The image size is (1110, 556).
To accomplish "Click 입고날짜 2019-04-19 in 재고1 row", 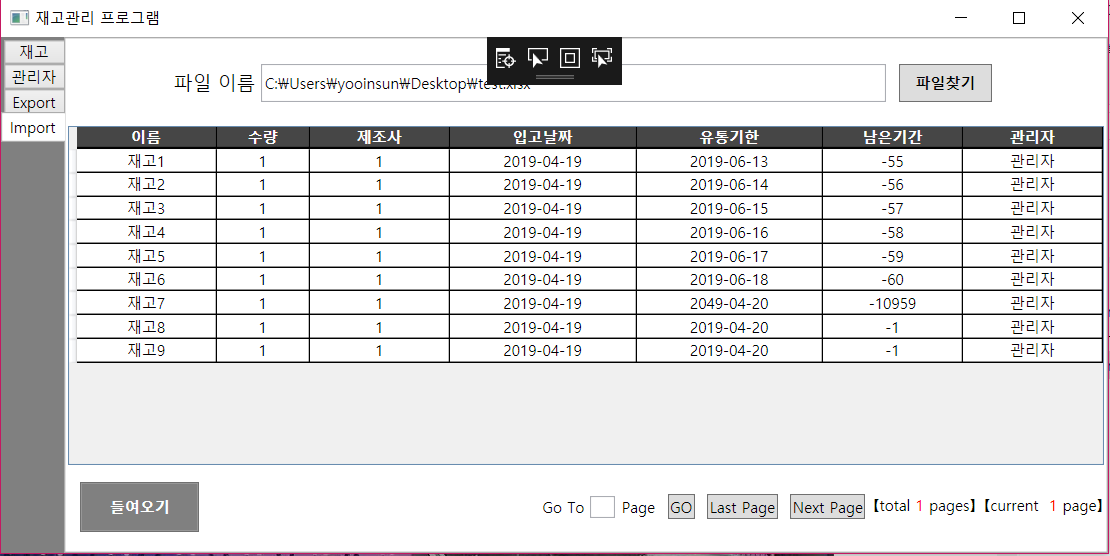I will (543, 161).
